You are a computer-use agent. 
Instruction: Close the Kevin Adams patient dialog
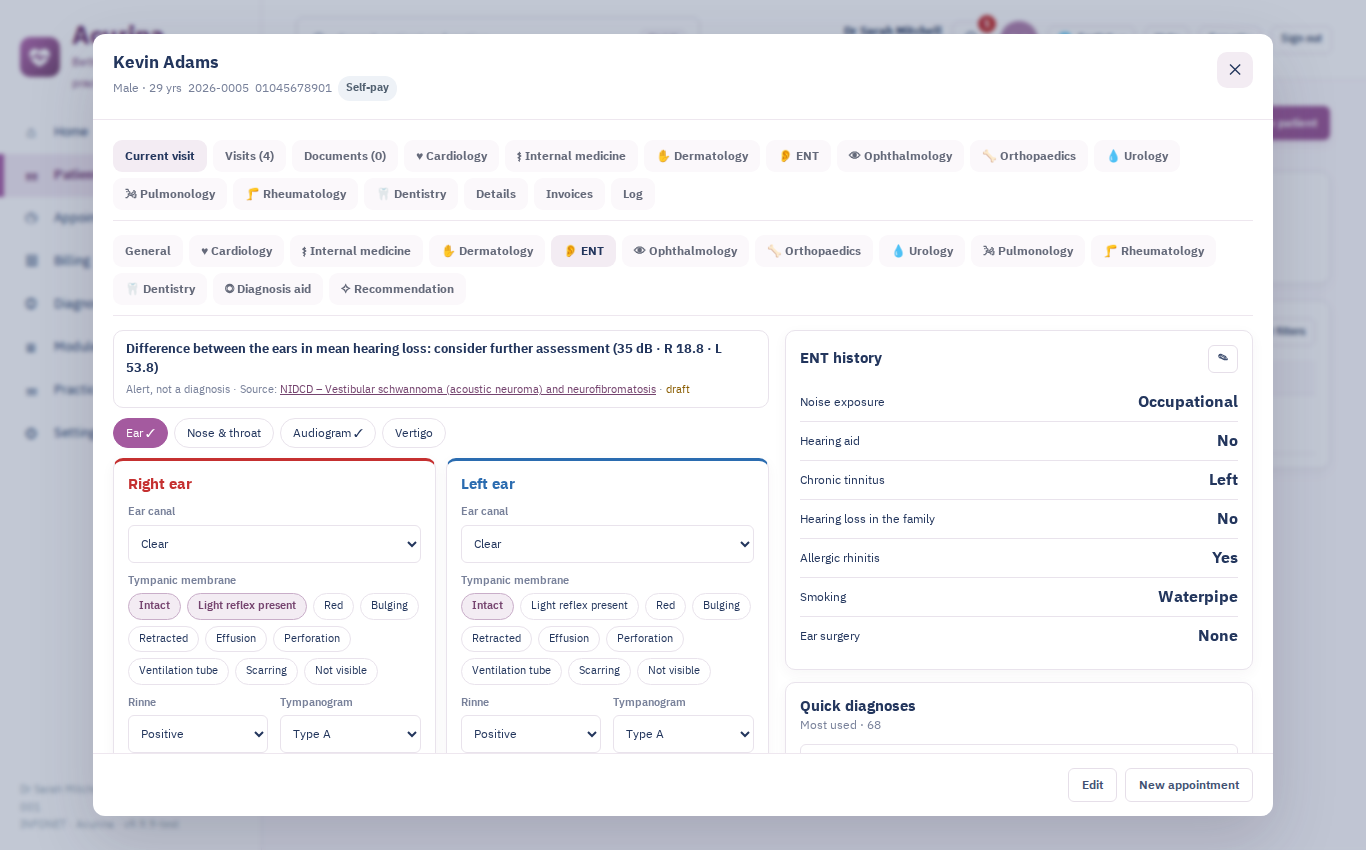click(x=1234, y=70)
